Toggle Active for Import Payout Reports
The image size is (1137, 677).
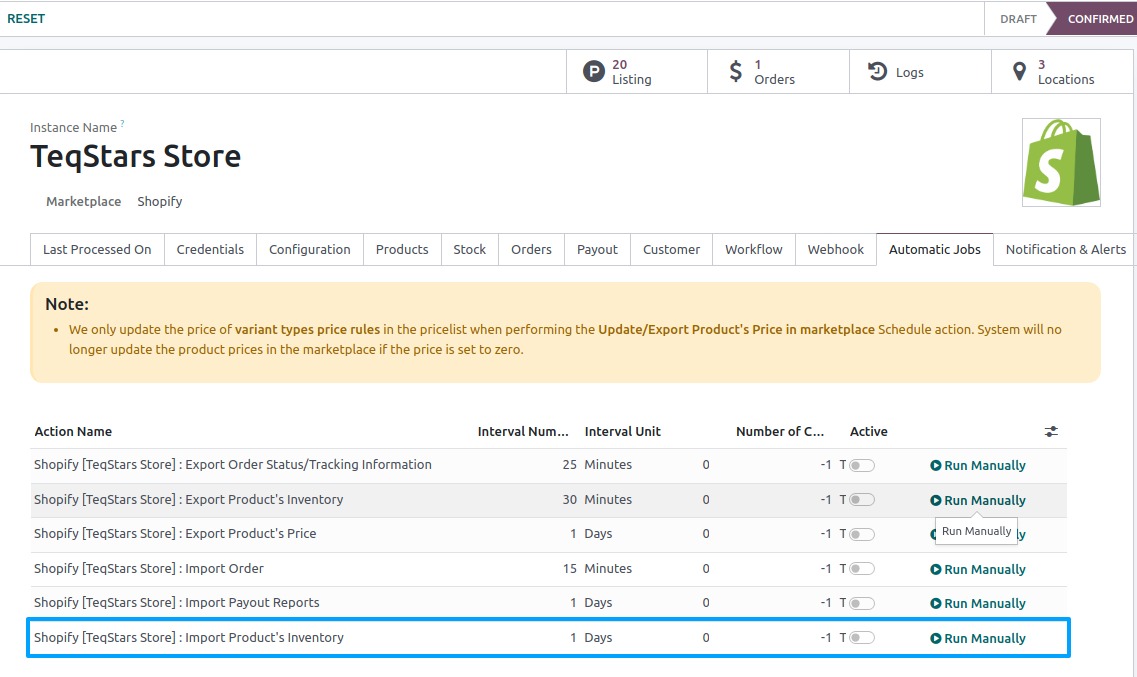point(862,603)
